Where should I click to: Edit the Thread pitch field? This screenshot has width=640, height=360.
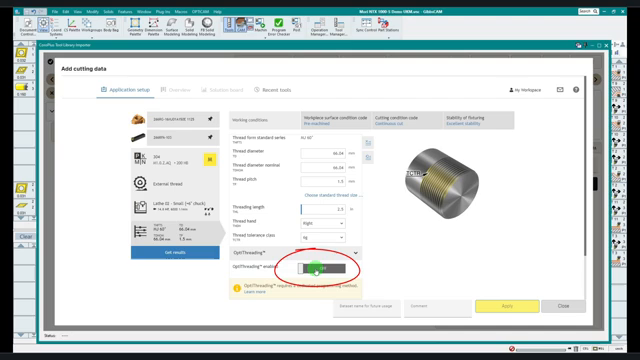click(323, 182)
